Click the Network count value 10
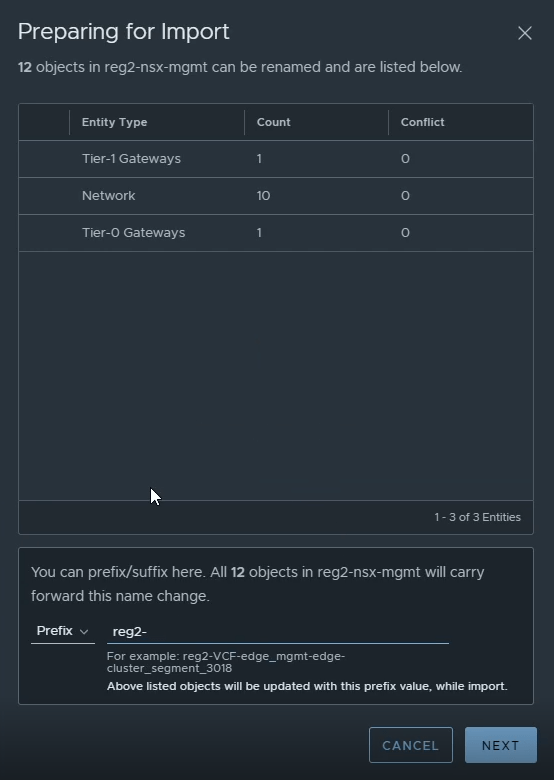This screenshot has width=554, height=780. point(264,196)
